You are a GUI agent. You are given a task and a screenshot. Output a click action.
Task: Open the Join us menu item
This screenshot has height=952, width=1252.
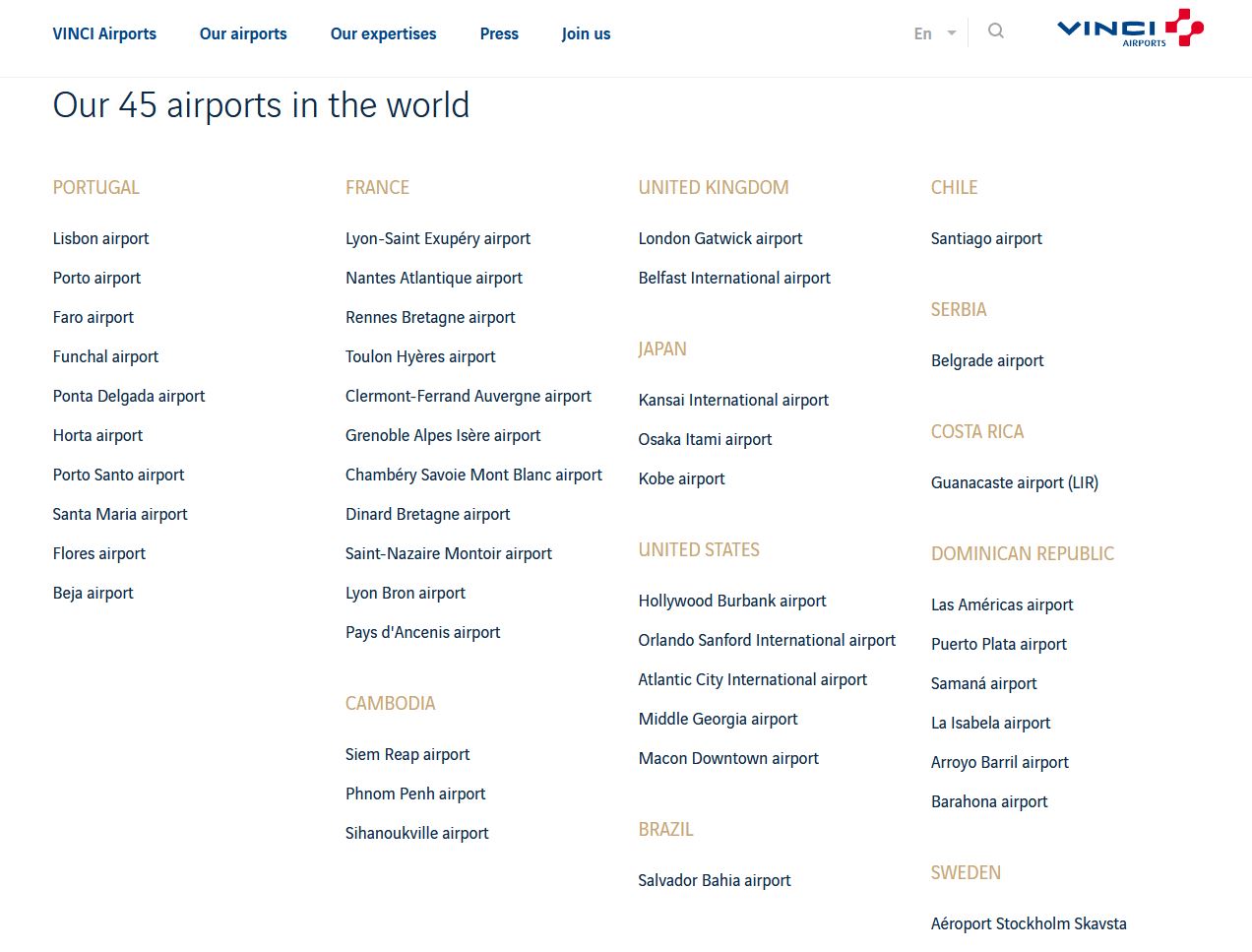[x=586, y=33]
